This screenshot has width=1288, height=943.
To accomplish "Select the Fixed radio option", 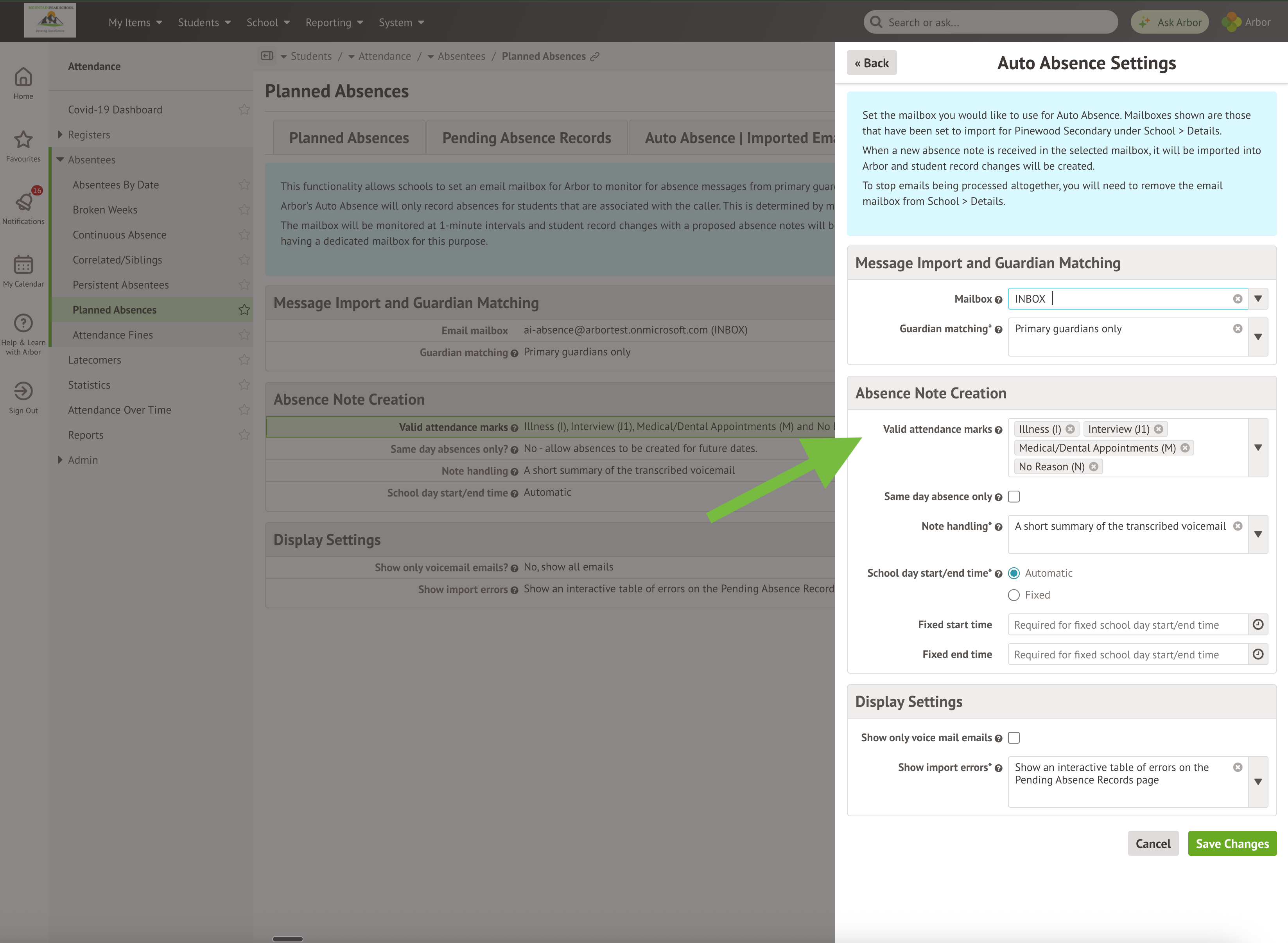I will [x=1014, y=595].
